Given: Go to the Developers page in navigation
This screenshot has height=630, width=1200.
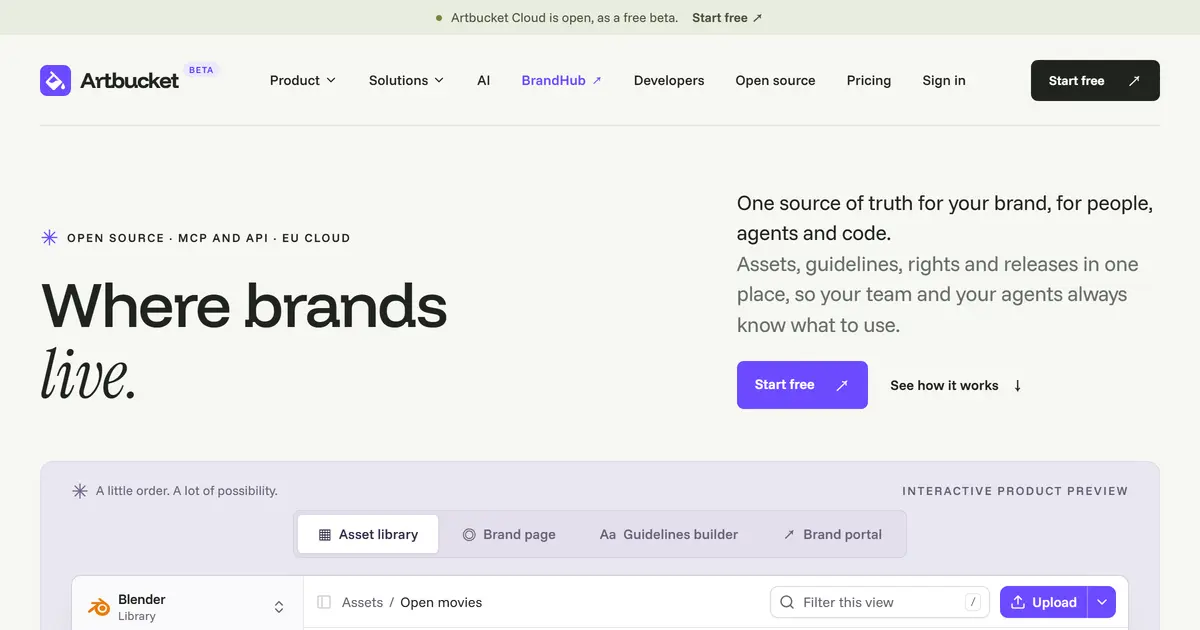Looking at the screenshot, I should click(x=669, y=80).
